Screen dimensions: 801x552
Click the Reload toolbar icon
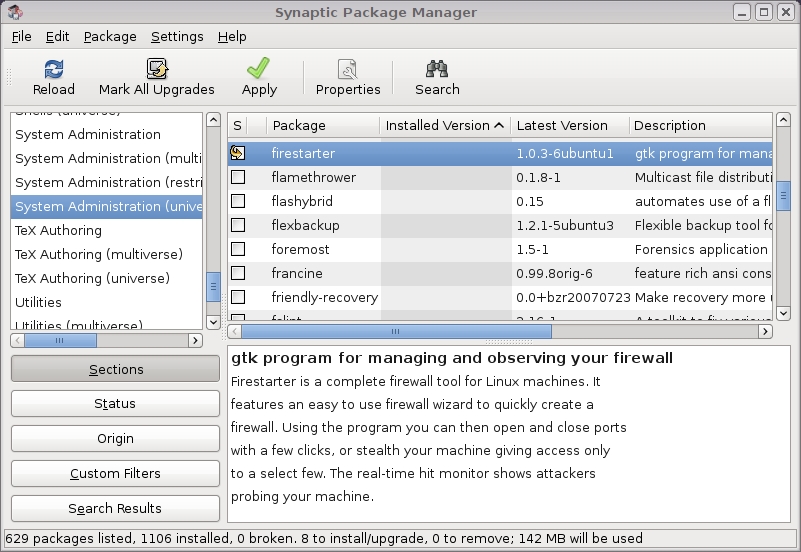tap(53, 69)
